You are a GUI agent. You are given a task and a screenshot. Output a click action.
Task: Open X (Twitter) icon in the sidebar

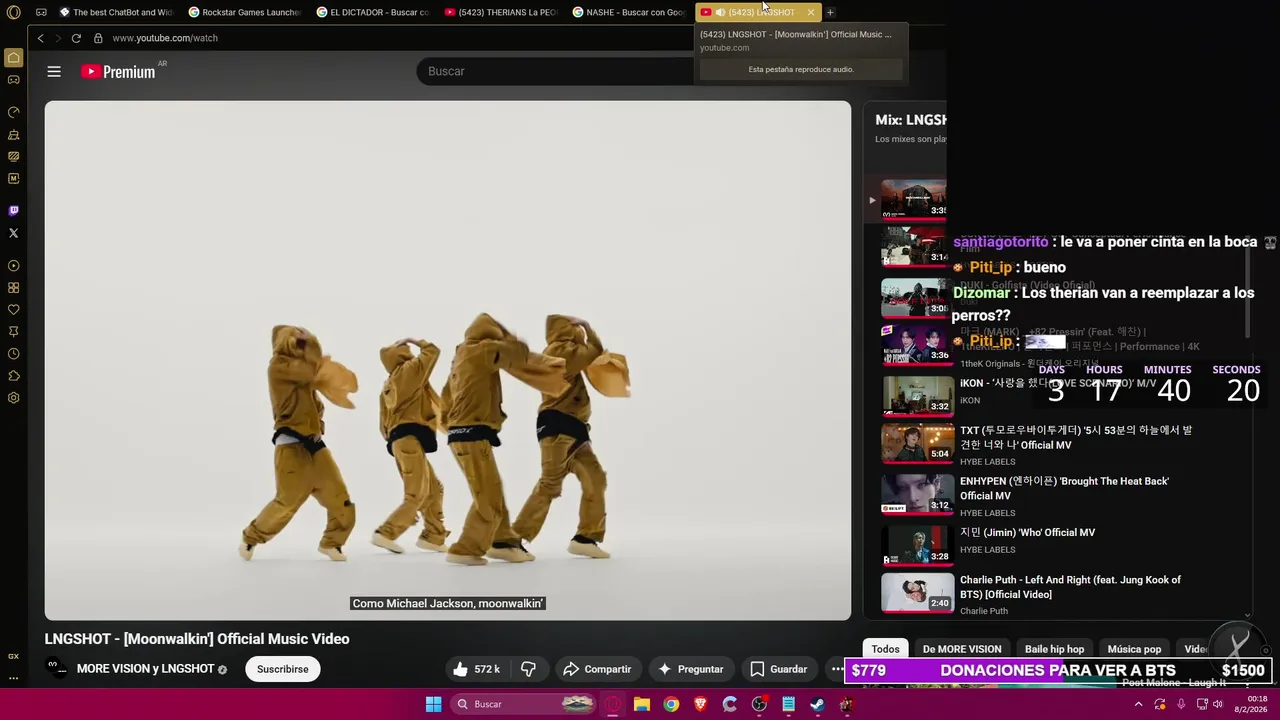(x=13, y=233)
